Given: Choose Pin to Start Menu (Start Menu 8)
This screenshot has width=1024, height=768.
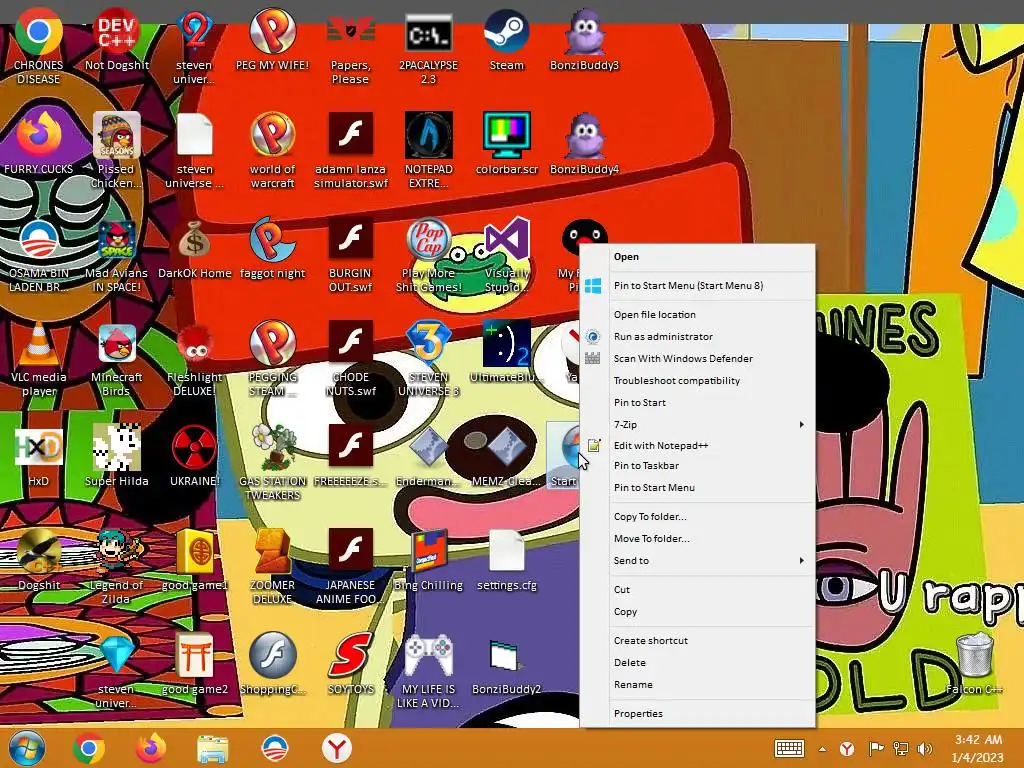Looking at the screenshot, I should (697, 285).
